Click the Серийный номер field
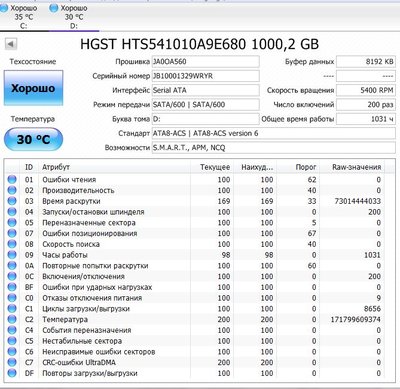400x389 pixels. point(205,76)
